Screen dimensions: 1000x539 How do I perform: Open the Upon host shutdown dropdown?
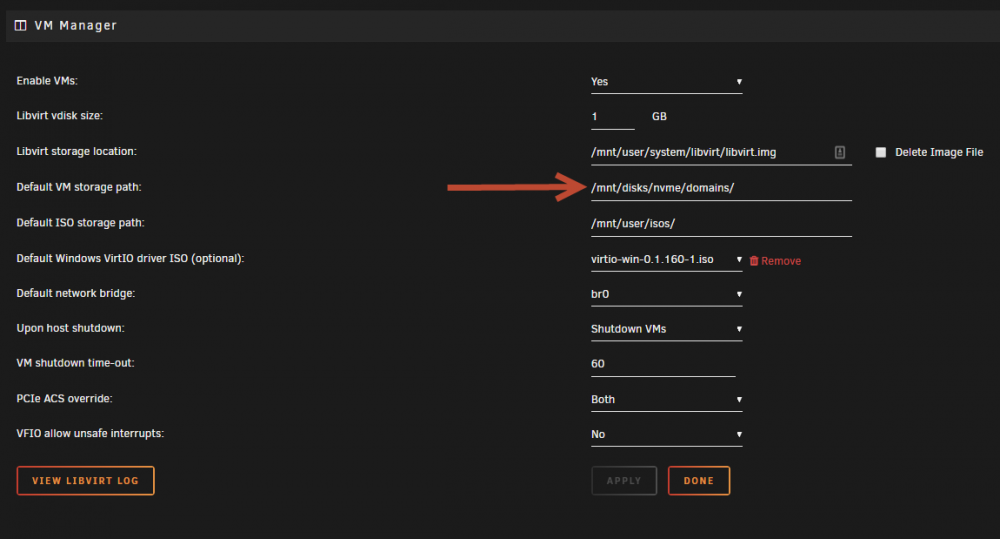[x=666, y=329]
